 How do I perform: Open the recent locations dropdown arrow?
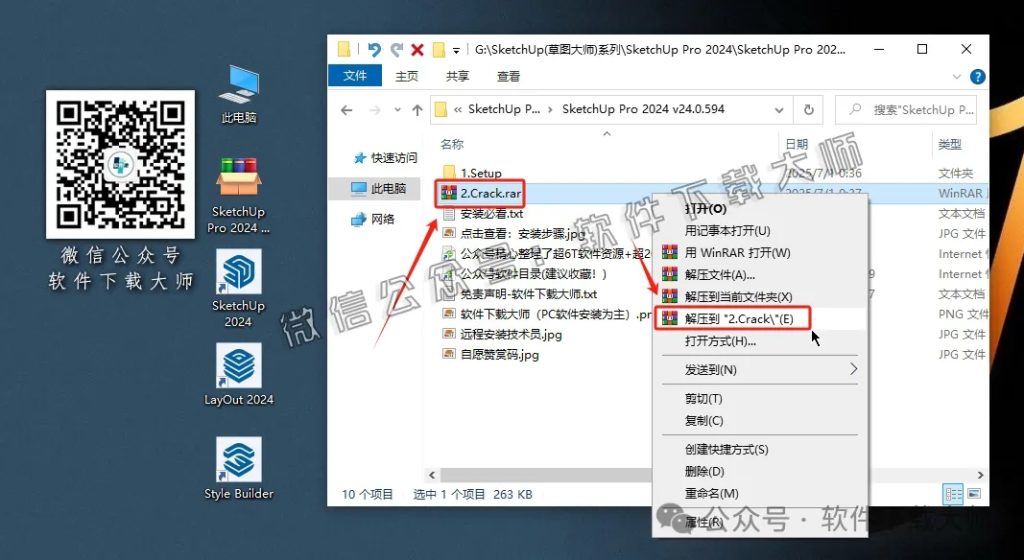pos(397,110)
